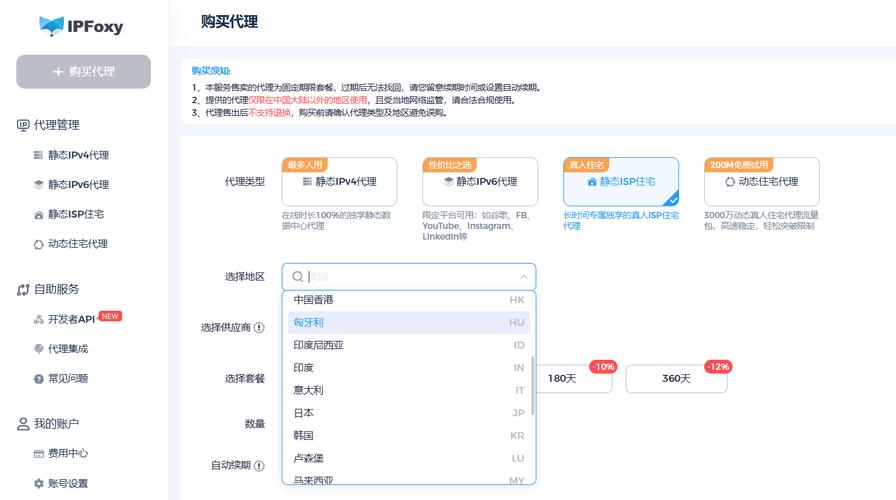Screen dimensions: 896x500
Task: Click the 200M免费试用 tag on dynamic card
Action: 738,165
